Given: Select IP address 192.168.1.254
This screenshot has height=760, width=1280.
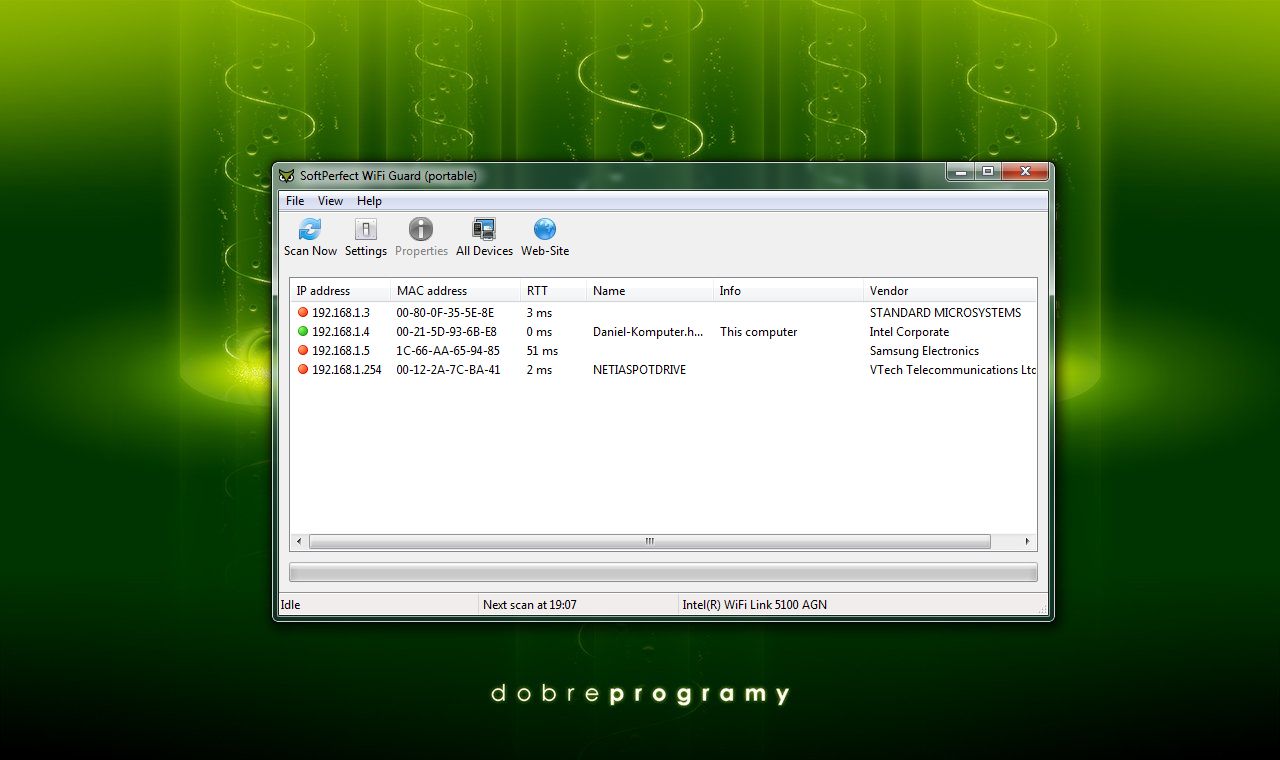Looking at the screenshot, I should coord(346,370).
